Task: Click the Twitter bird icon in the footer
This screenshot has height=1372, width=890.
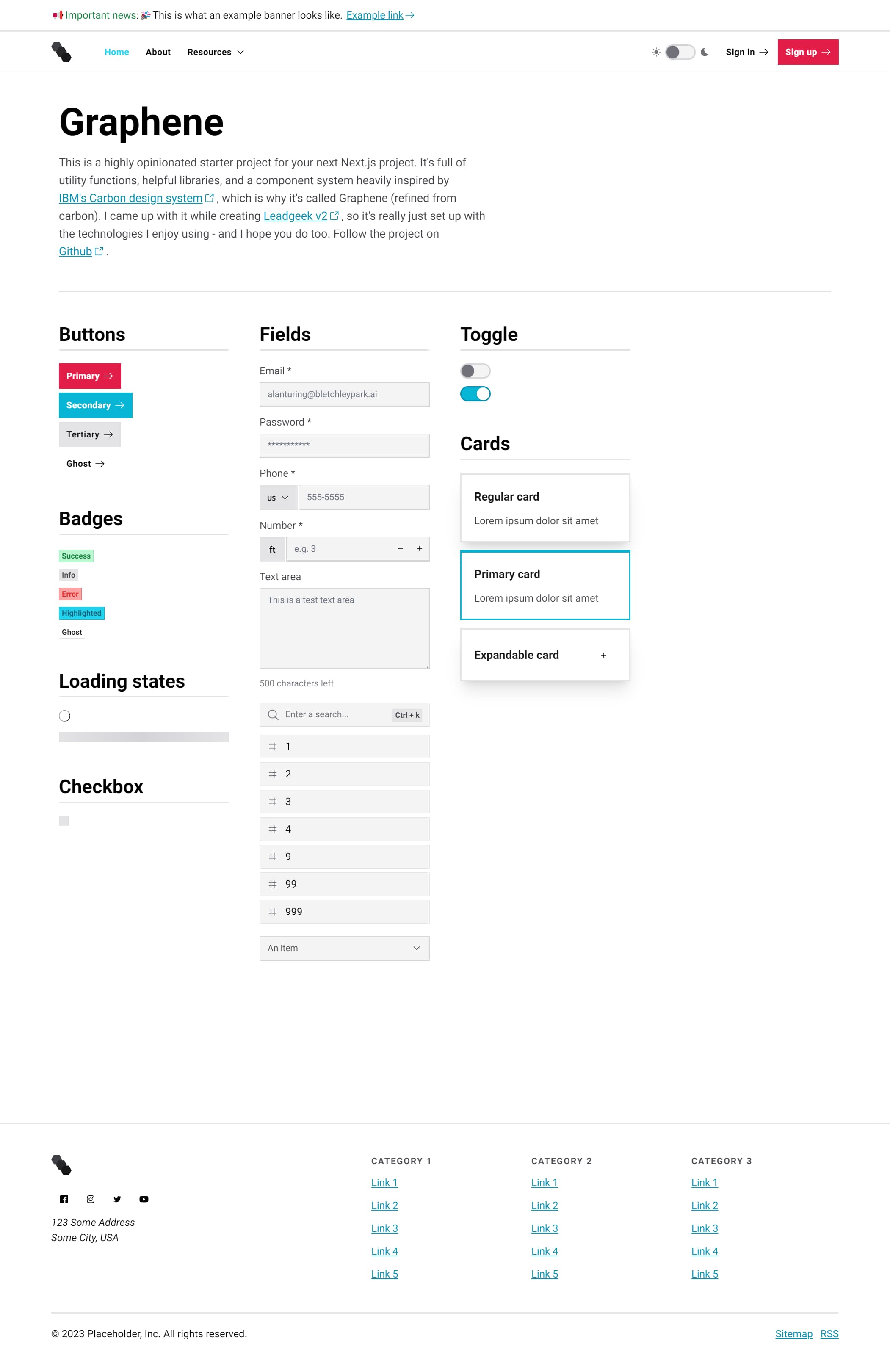Action: (117, 1199)
